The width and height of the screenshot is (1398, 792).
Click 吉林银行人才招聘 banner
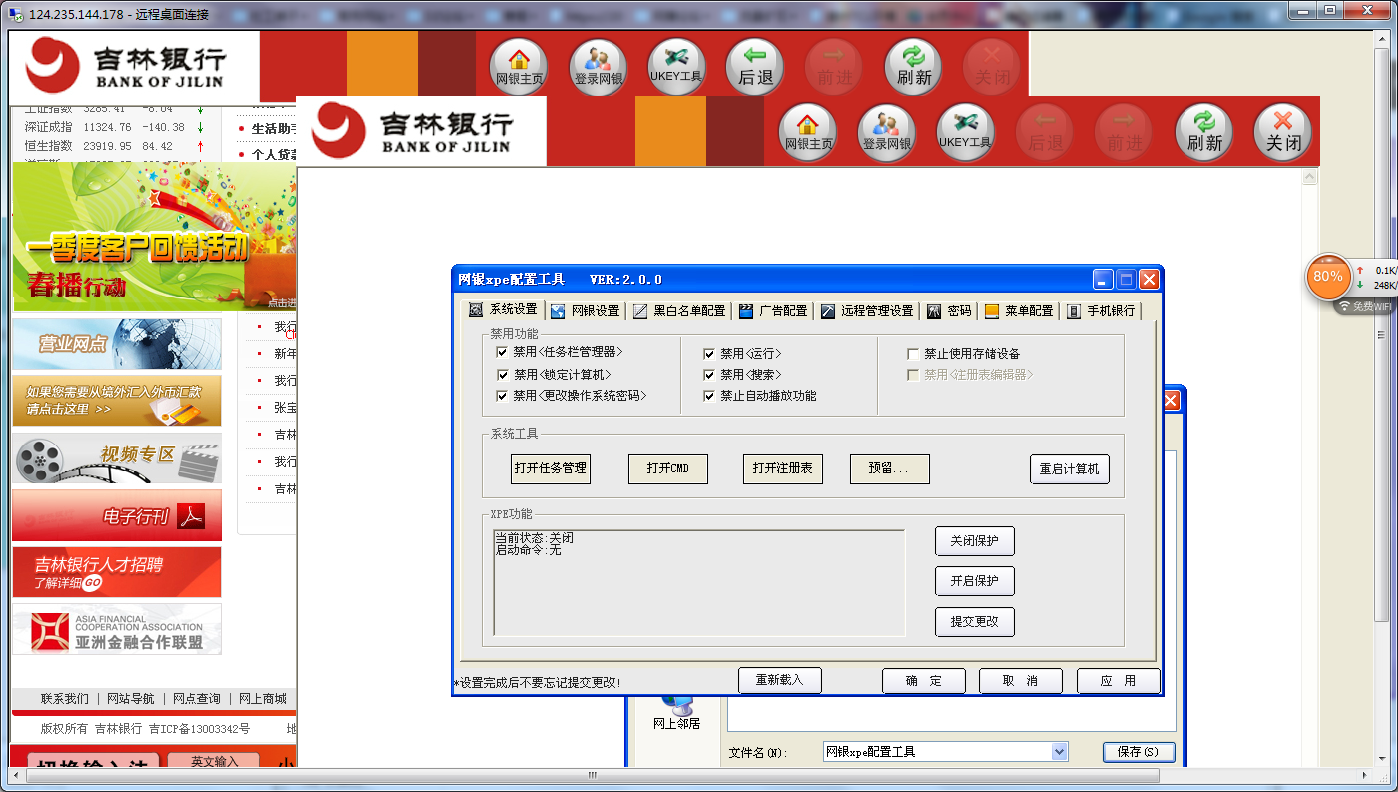[117, 572]
